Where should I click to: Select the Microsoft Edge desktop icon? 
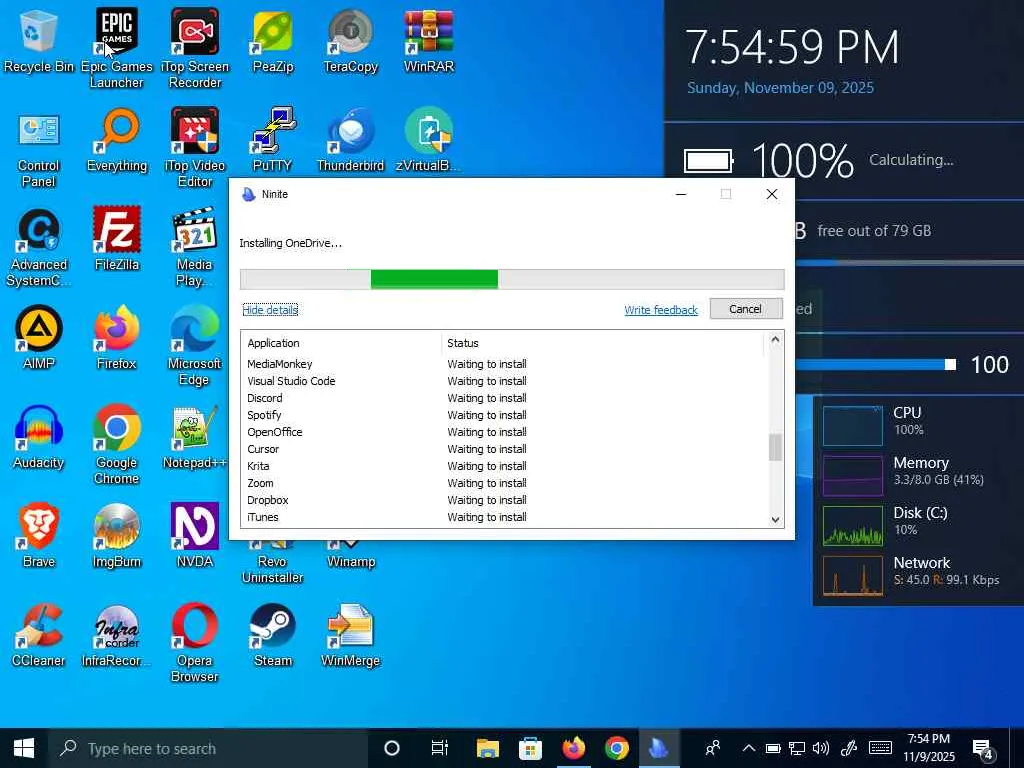(195, 345)
